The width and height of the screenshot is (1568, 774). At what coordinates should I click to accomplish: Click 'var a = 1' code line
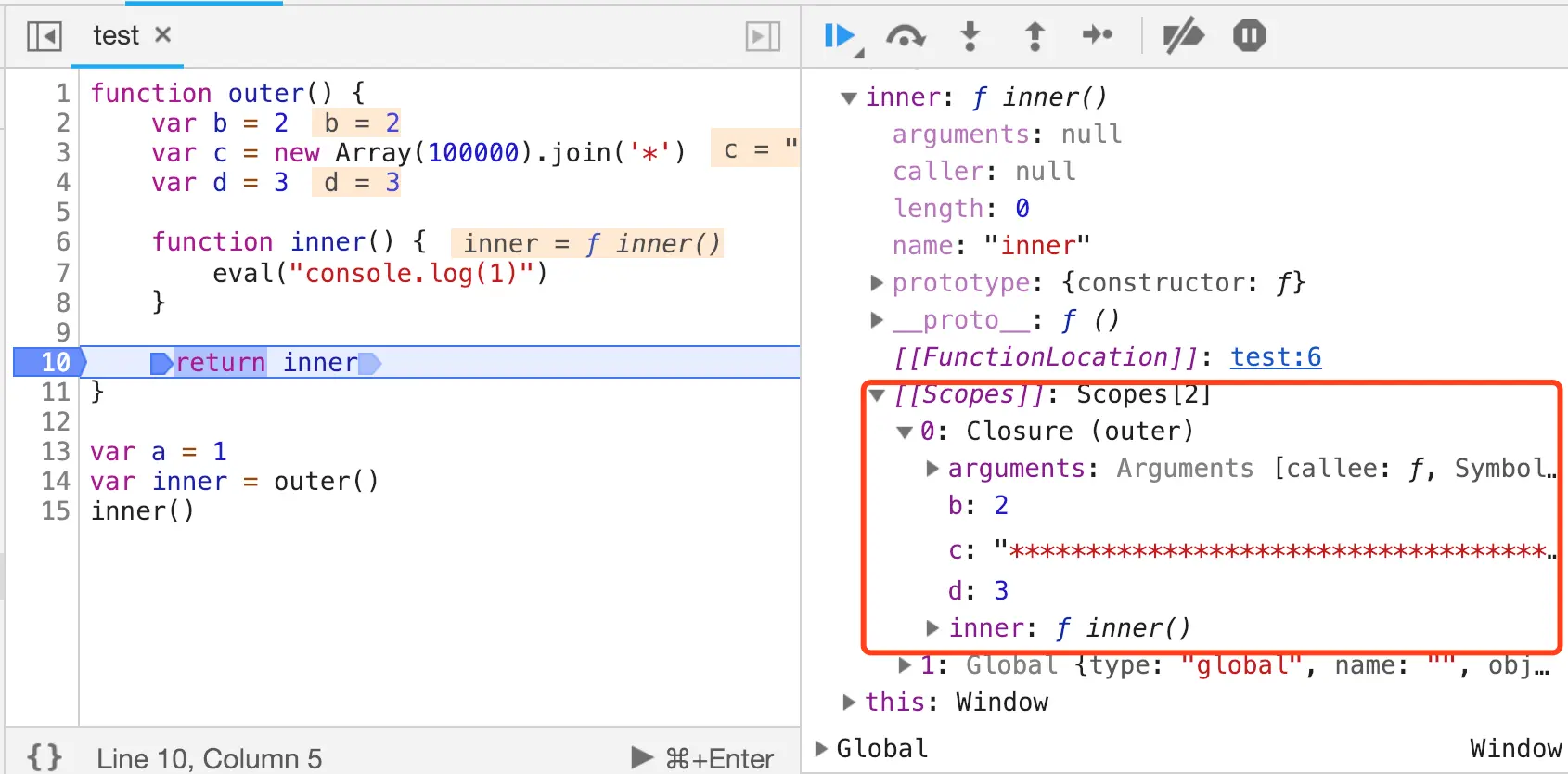159,451
